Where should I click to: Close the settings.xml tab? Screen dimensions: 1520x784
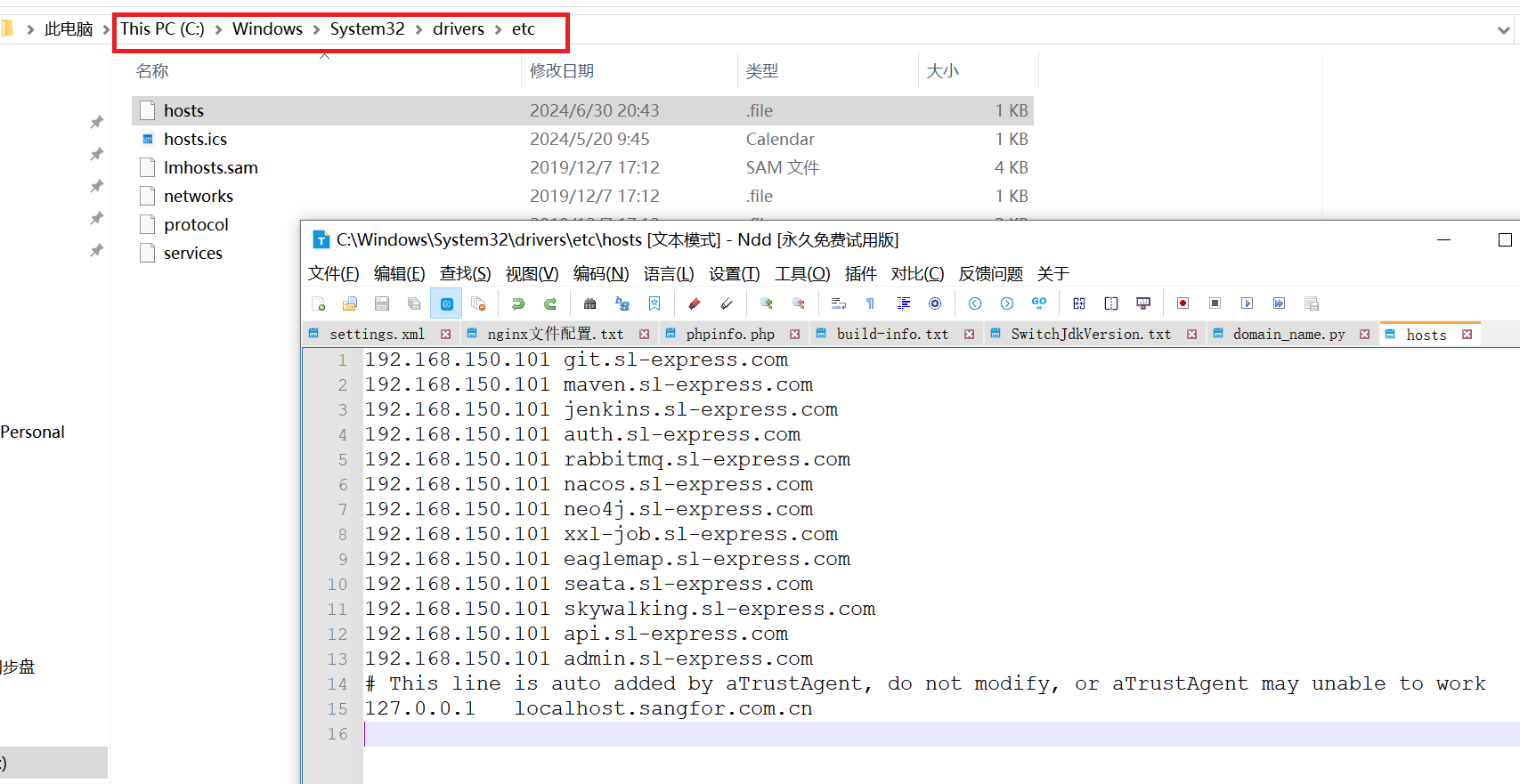click(x=446, y=335)
